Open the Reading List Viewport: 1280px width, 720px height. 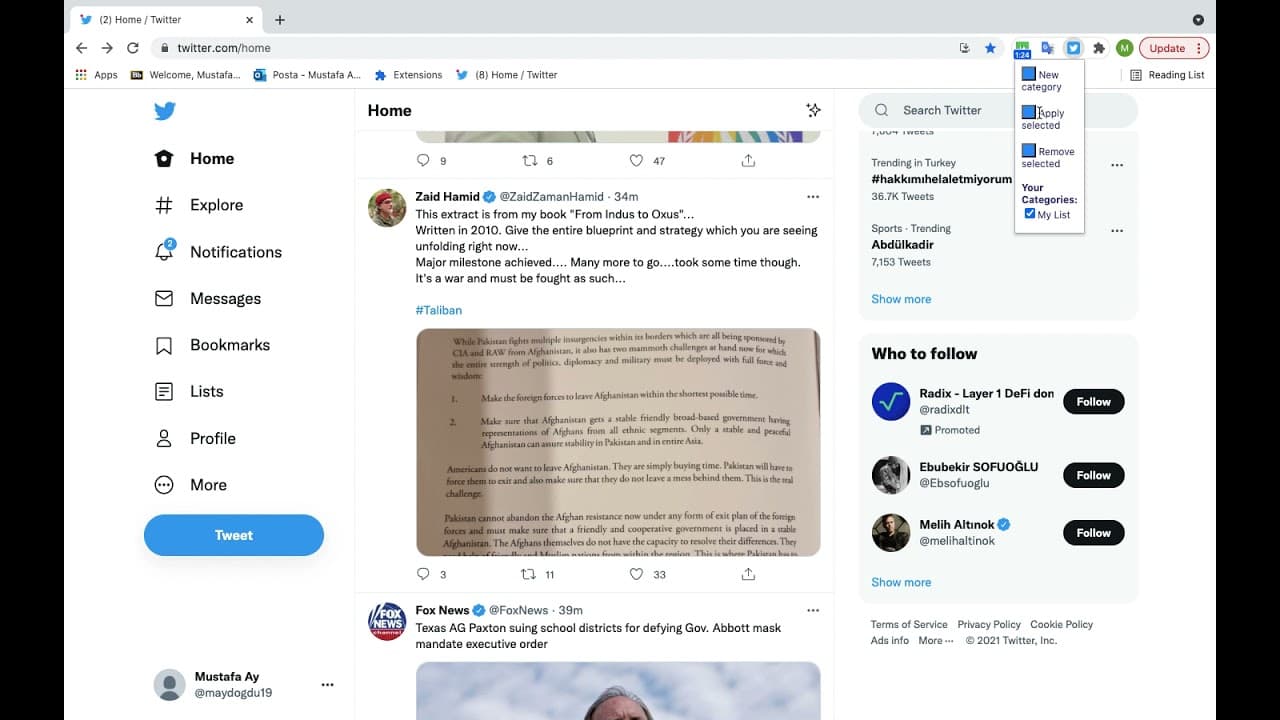tap(1167, 75)
